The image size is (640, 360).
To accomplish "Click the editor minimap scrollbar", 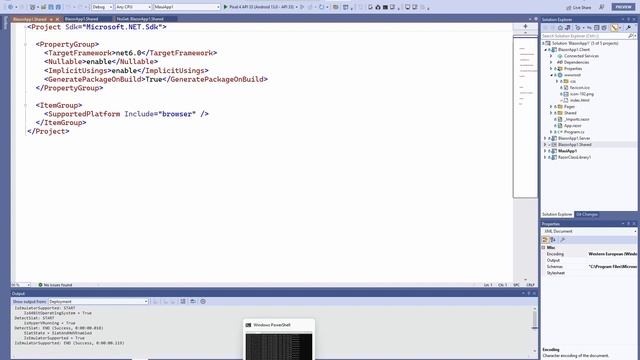I will click(525, 117).
